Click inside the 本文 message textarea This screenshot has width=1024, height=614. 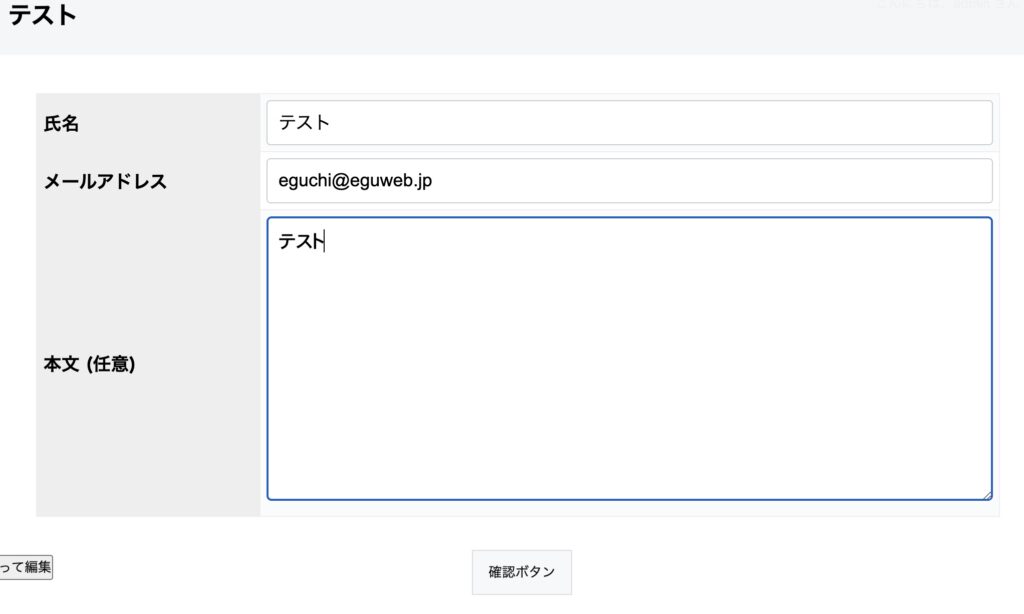point(629,358)
